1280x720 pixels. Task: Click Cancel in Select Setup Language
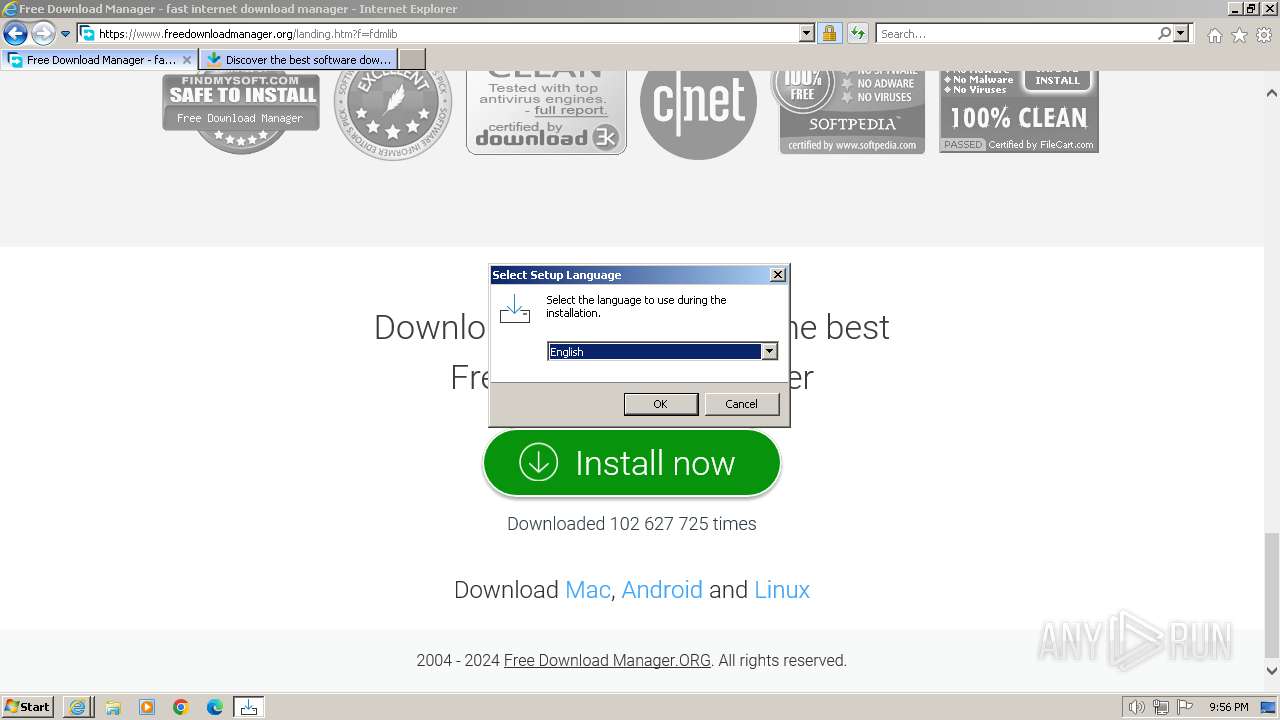[741, 404]
